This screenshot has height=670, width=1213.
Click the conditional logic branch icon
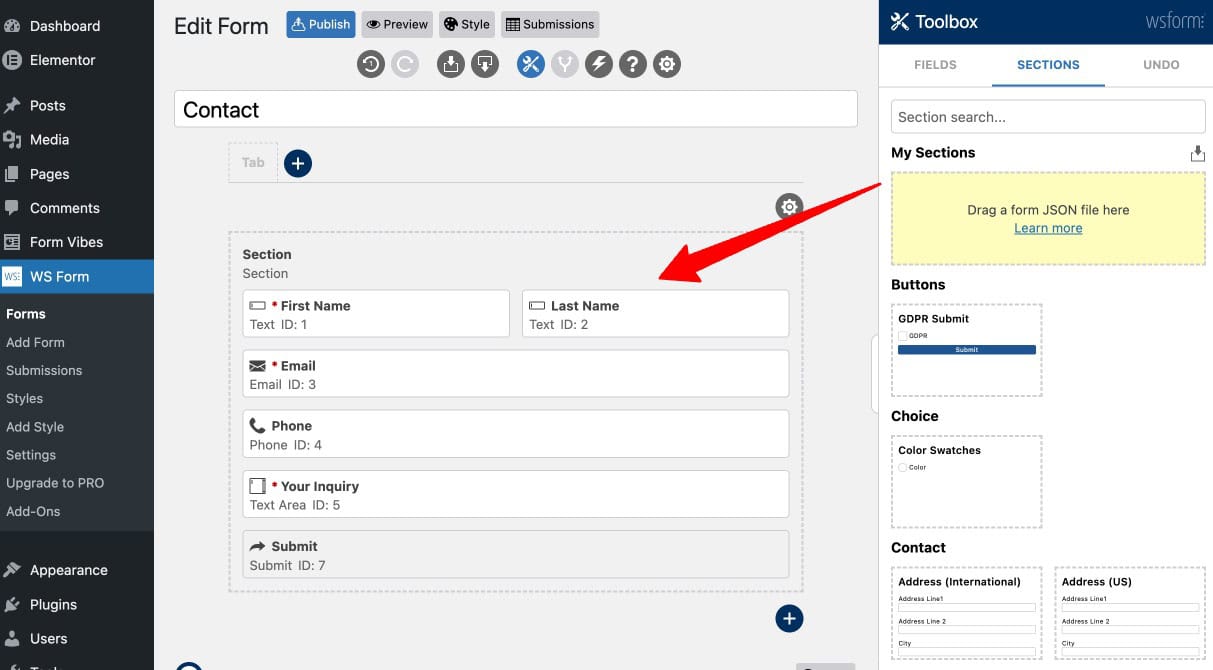(565, 65)
